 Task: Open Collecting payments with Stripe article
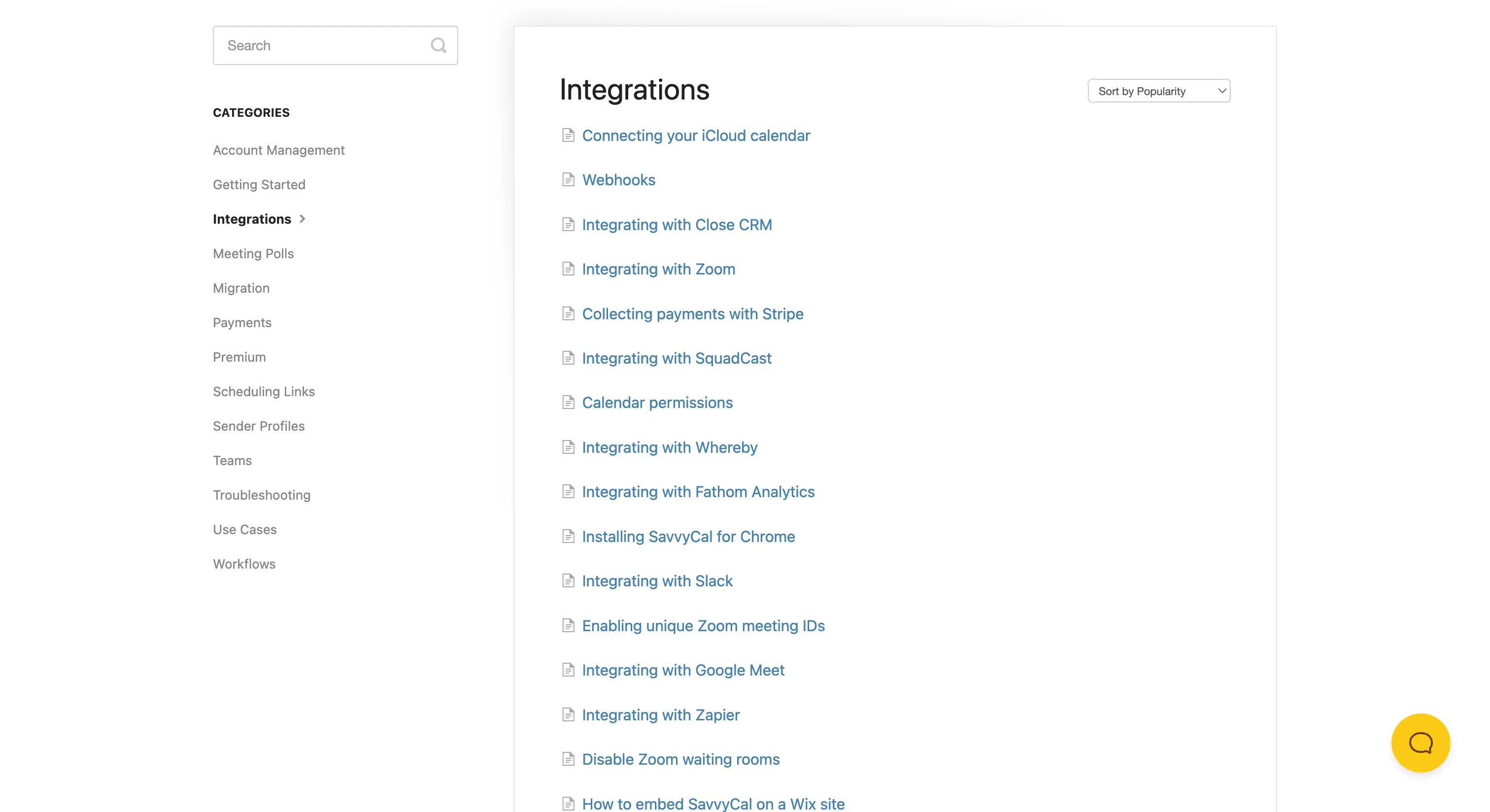point(692,313)
